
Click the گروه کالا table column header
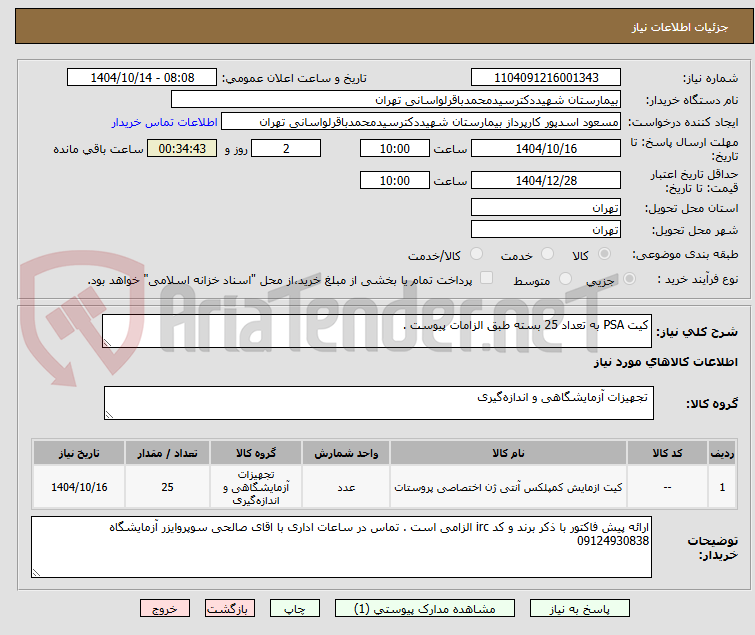pyautogui.click(x=256, y=453)
